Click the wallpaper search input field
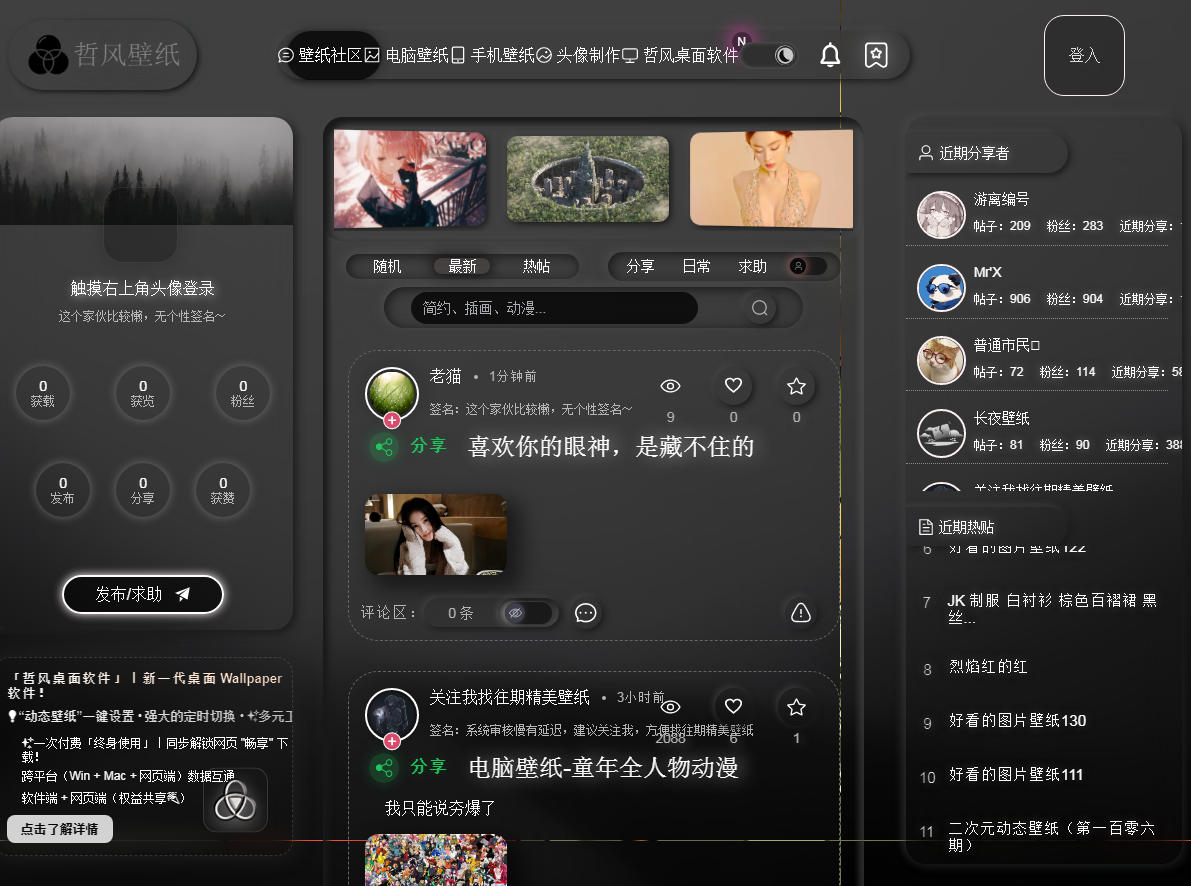The image size is (1191, 886). 554,308
